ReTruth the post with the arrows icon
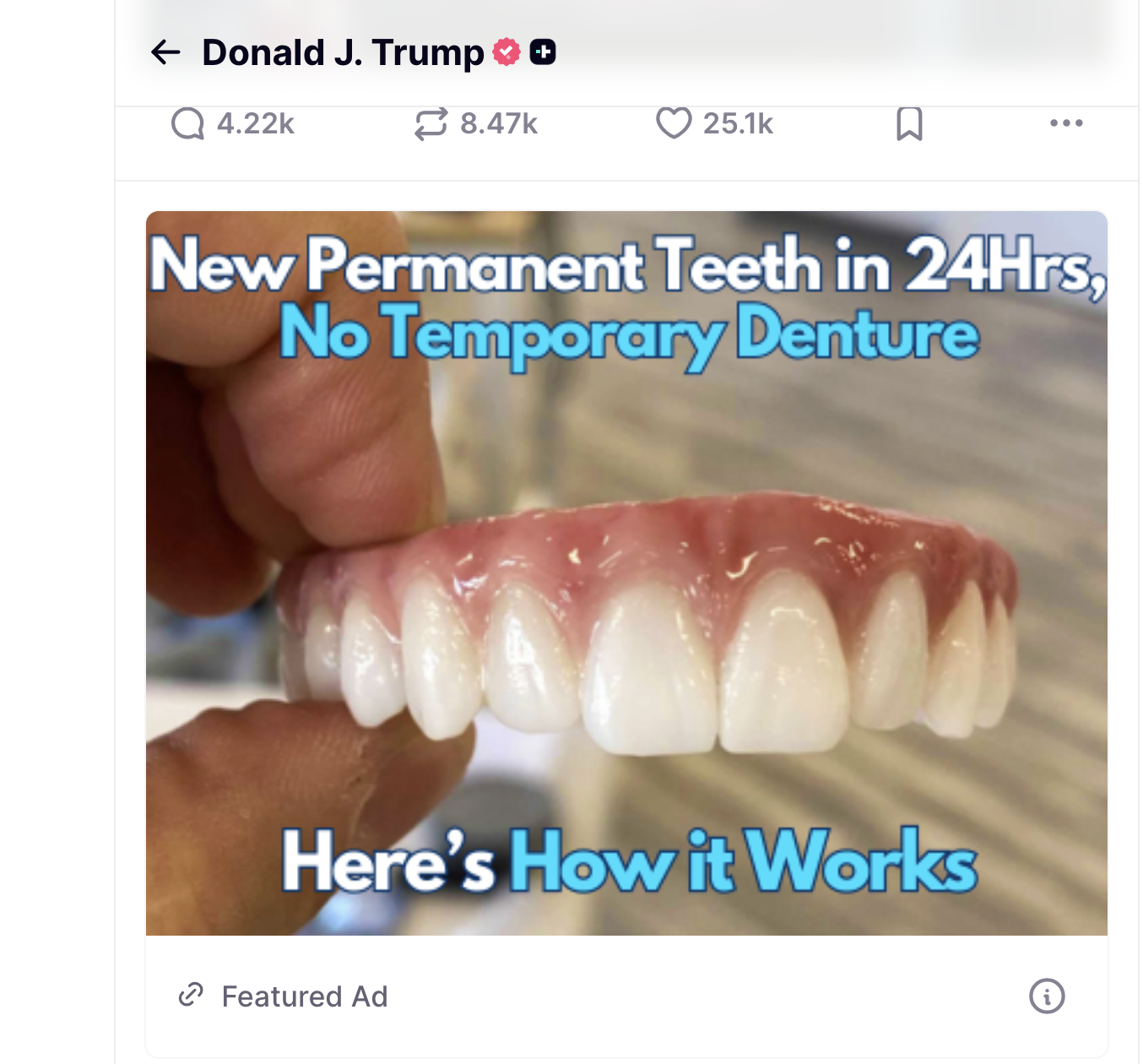The width and height of the screenshot is (1143, 1064). point(431,124)
